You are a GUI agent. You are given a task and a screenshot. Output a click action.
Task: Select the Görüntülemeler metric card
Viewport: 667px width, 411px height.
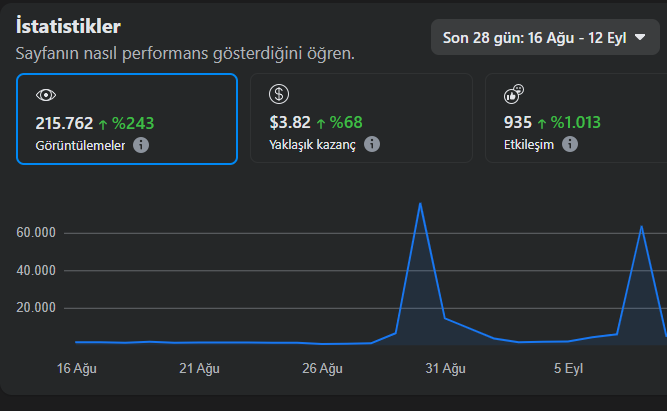pos(127,119)
